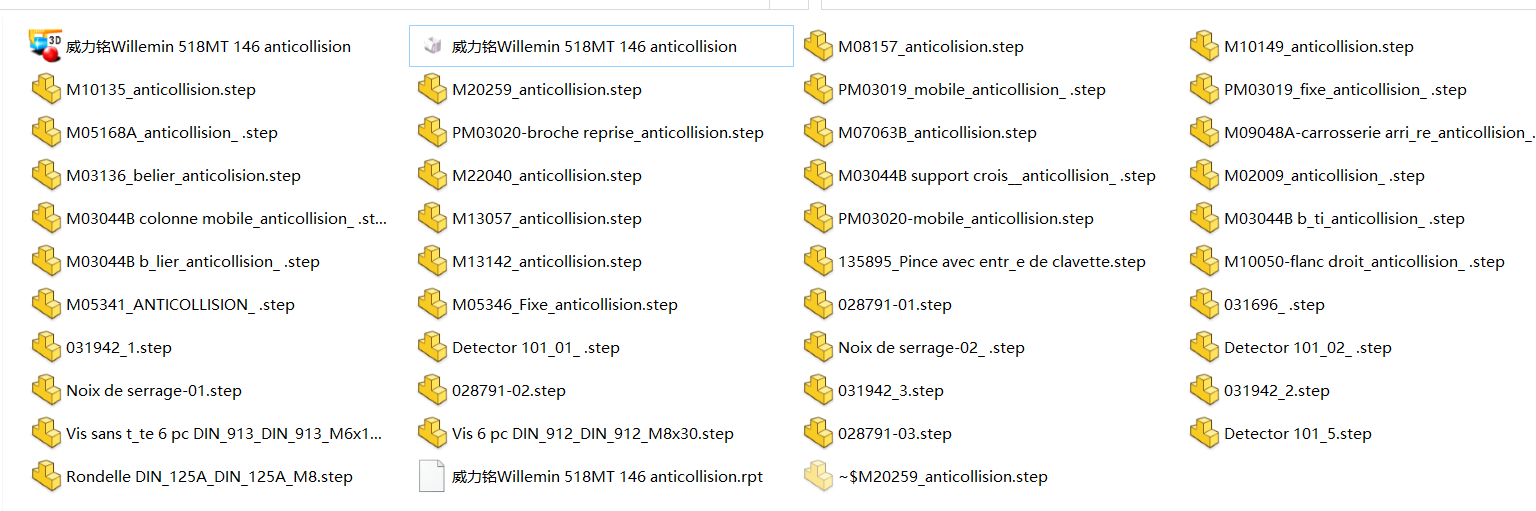Select the file name 135895_Pince avec entr_e de clavette.step
Image resolution: width=1536 pixels, height=511 pixels.
(992, 262)
